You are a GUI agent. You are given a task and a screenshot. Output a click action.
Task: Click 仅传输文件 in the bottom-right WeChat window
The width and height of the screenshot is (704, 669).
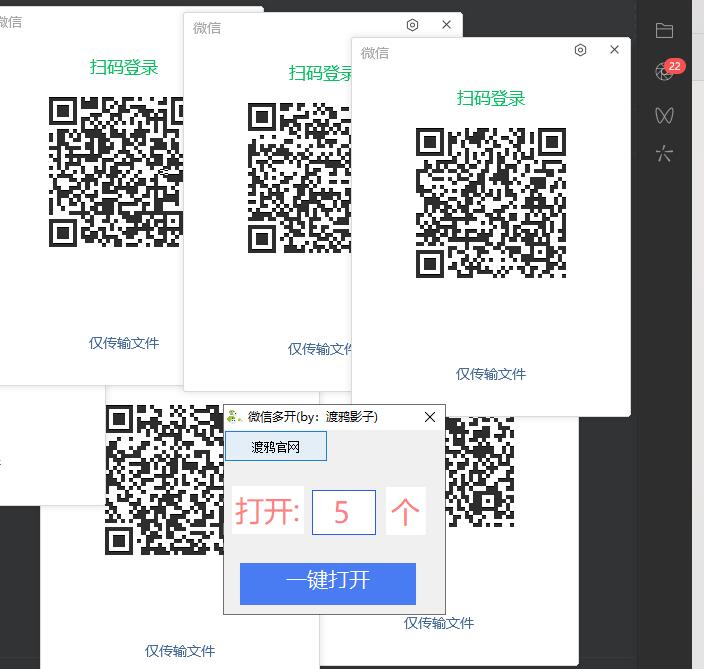pos(439,623)
